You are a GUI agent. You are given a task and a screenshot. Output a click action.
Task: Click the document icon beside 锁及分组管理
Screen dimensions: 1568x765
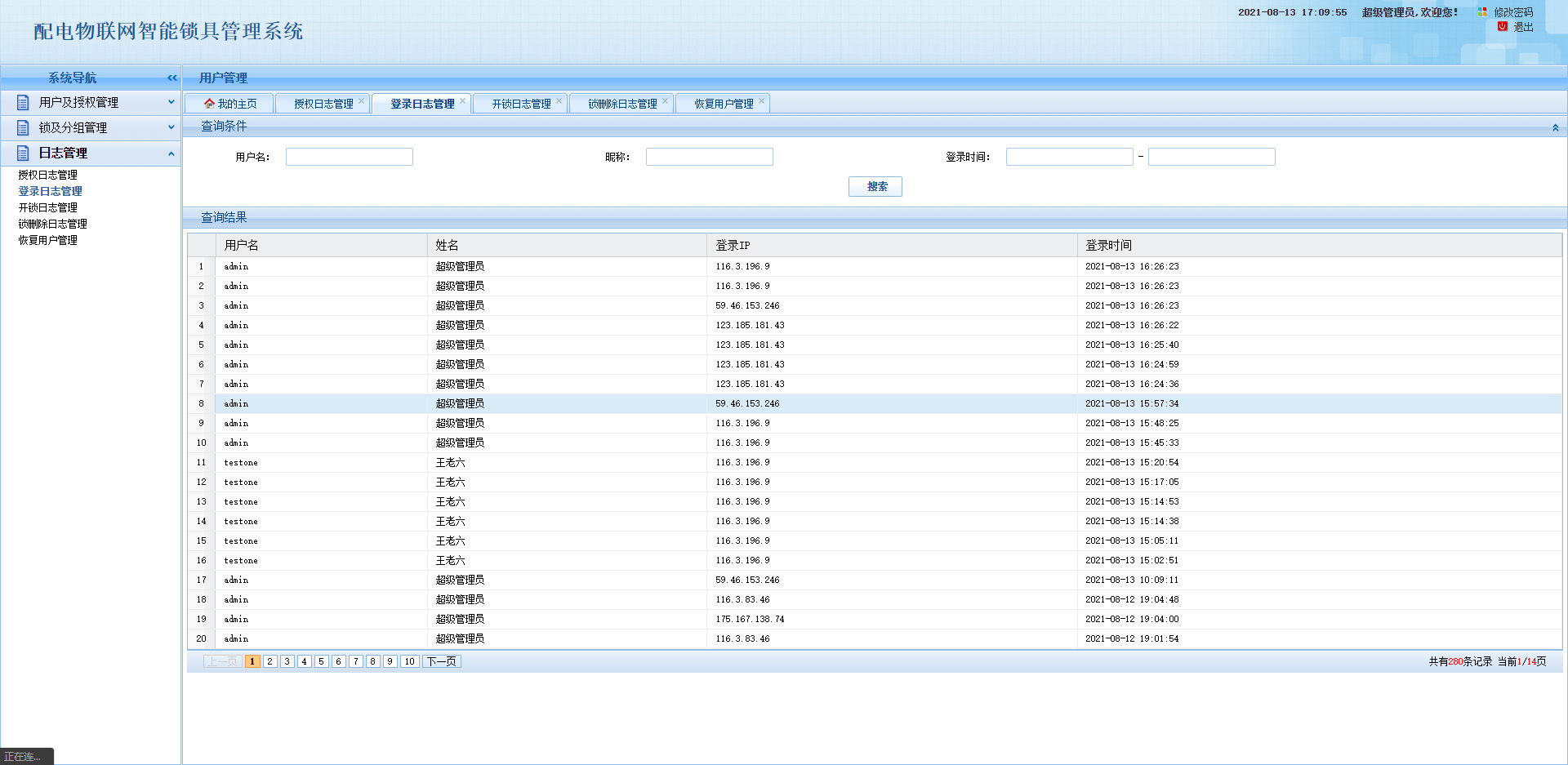[23, 127]
